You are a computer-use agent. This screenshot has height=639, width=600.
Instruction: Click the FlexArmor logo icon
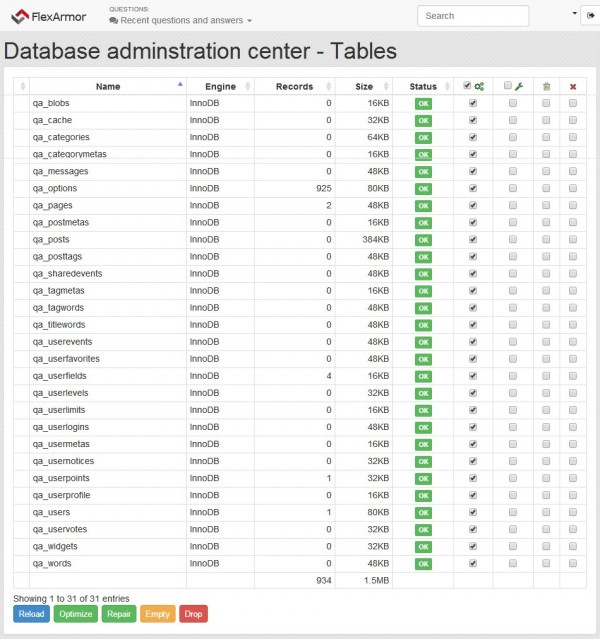pyautogui.click(x=20, y=15)
